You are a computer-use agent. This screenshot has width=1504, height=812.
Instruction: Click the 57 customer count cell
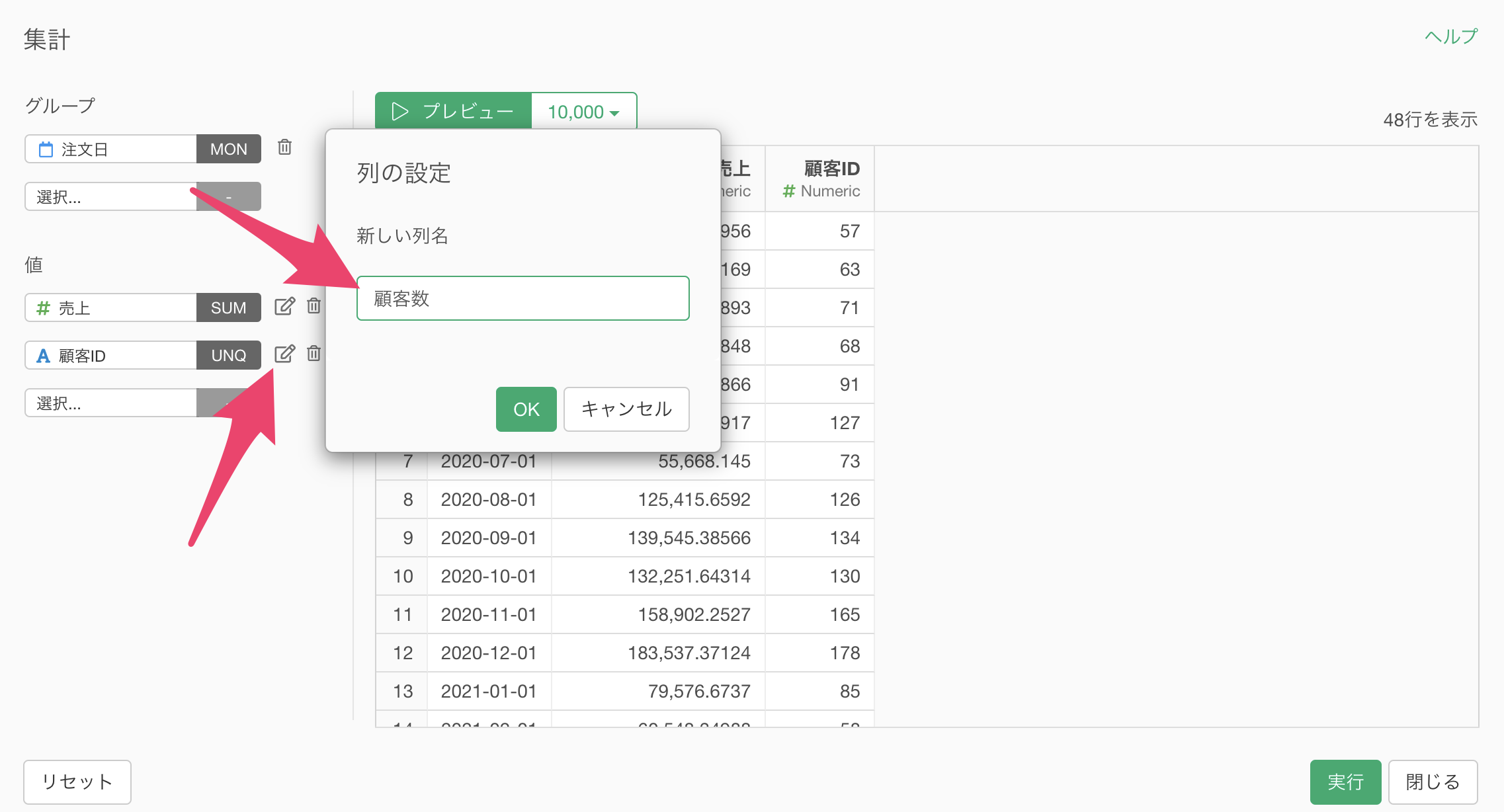820,231
